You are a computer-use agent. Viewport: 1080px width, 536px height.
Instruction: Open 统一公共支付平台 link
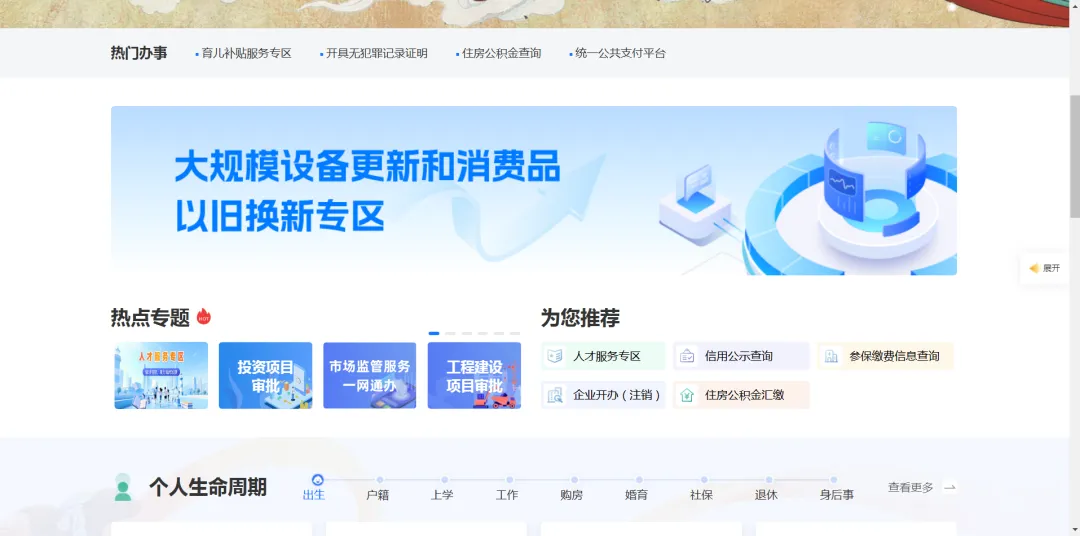click(621, 53)
